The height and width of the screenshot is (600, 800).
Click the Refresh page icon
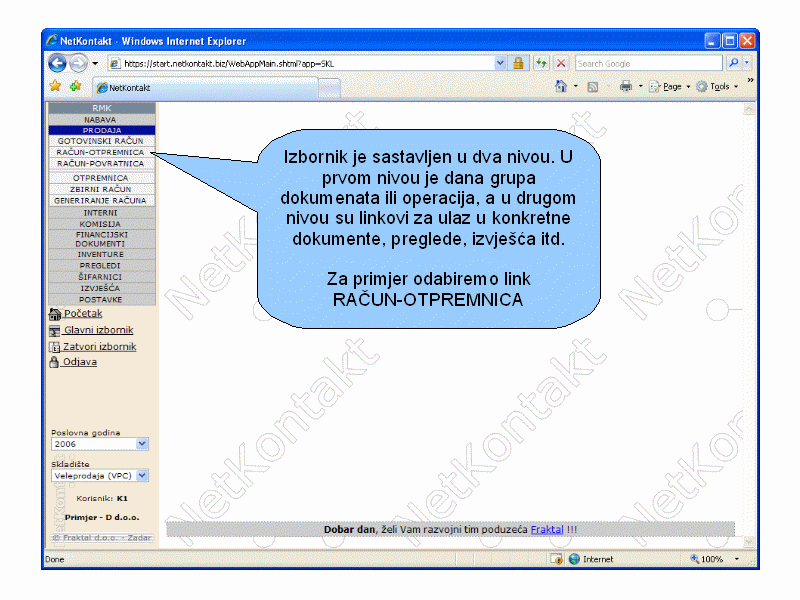pos(541,63)
